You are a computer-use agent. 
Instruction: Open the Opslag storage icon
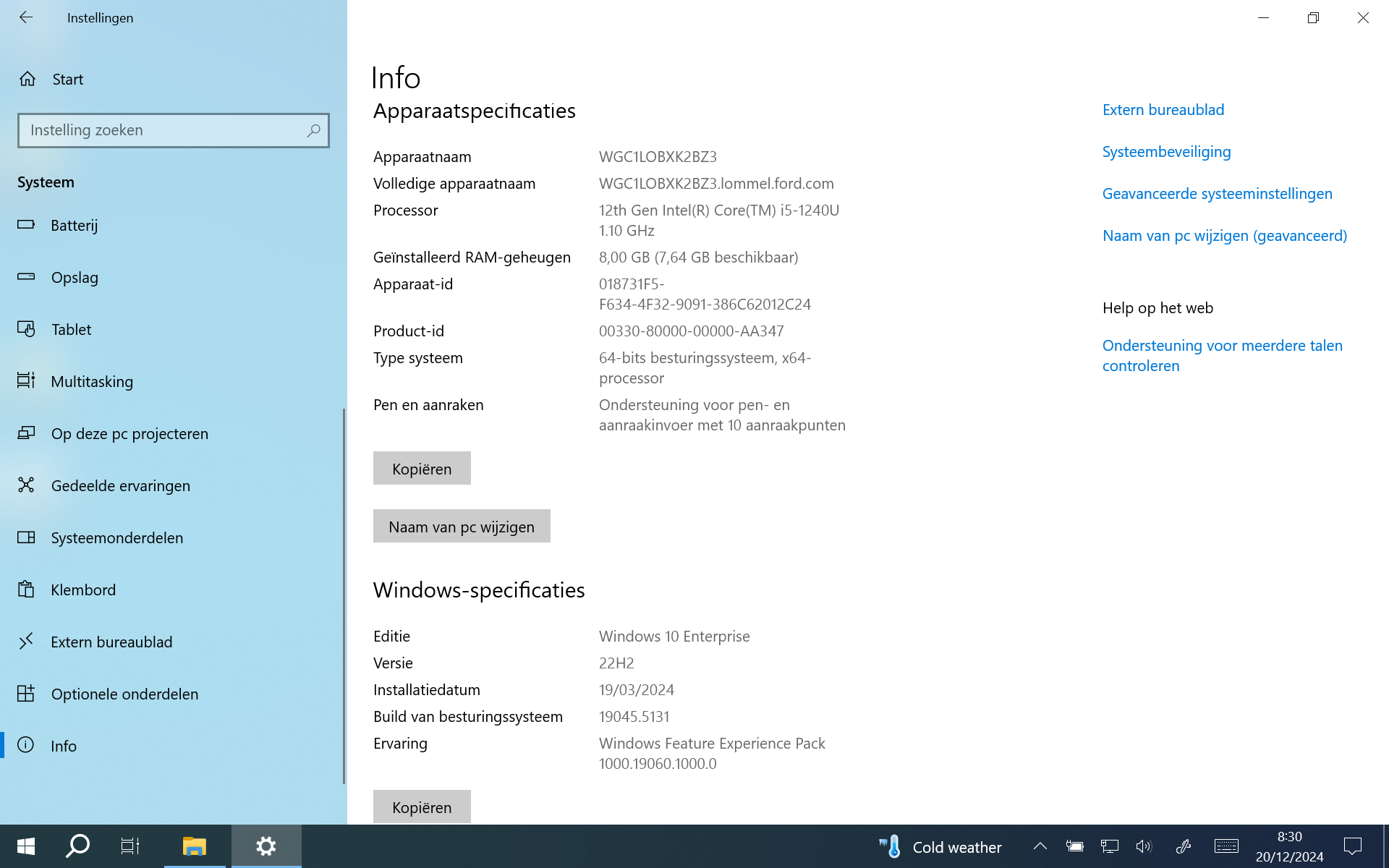click(x=26, y=277)
